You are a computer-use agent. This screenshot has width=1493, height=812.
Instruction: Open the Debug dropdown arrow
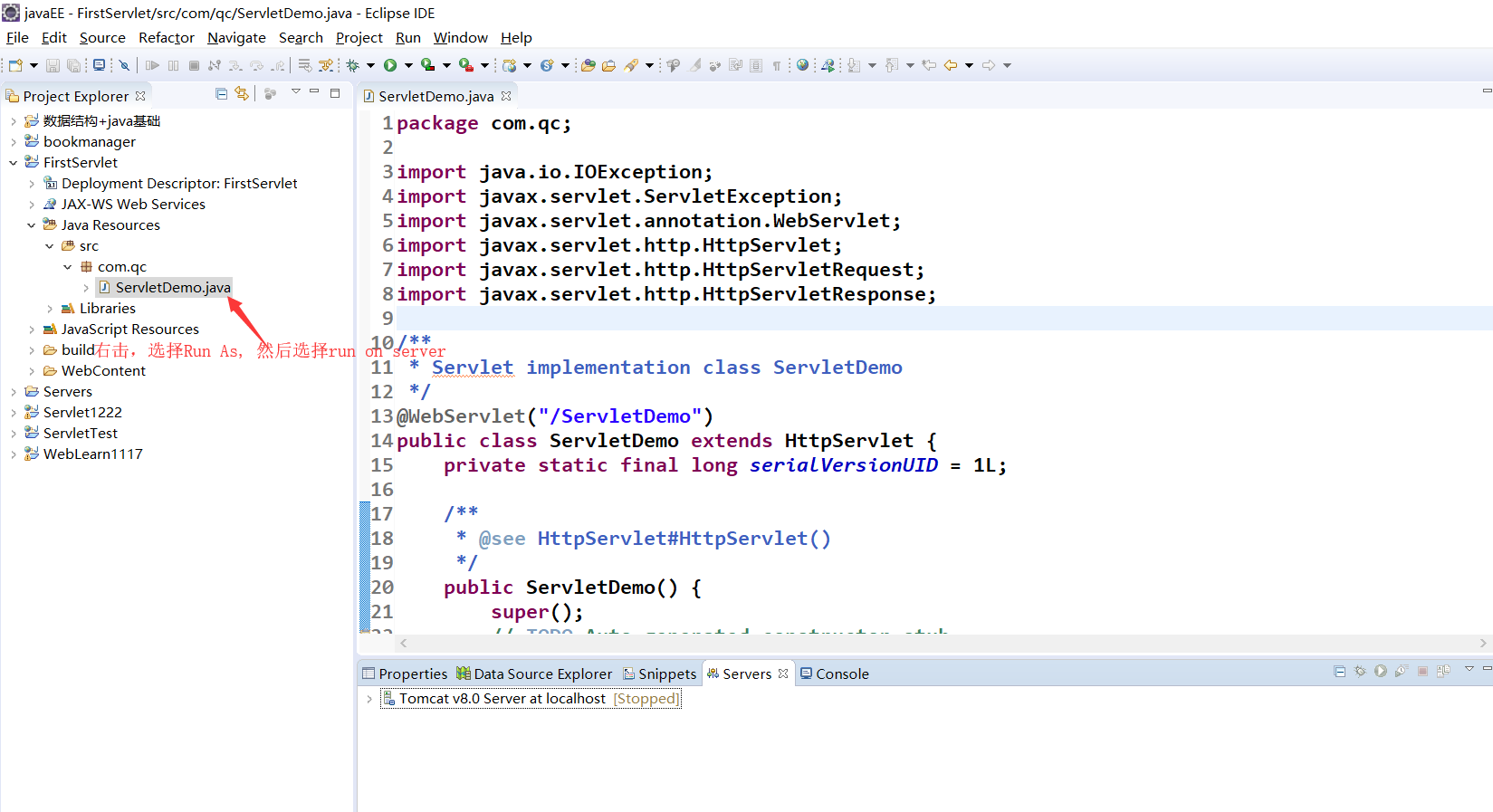(370, 65)
